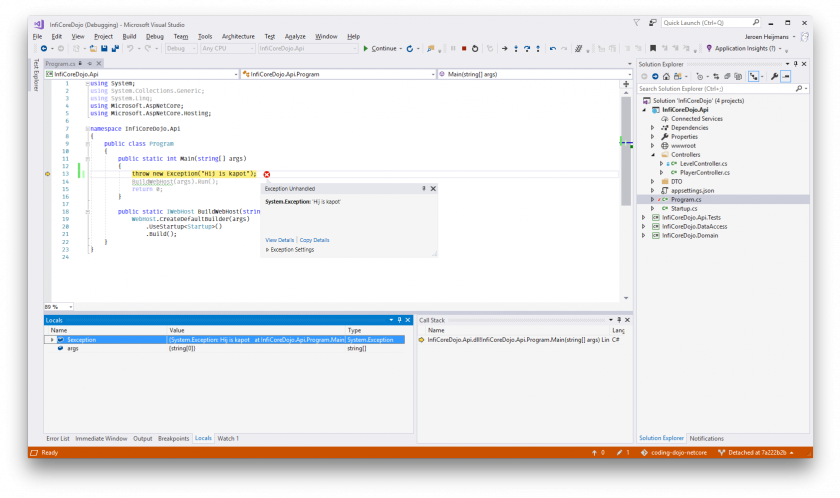
Task: Switch to the Notifications tab
Action: coord(706,438)
